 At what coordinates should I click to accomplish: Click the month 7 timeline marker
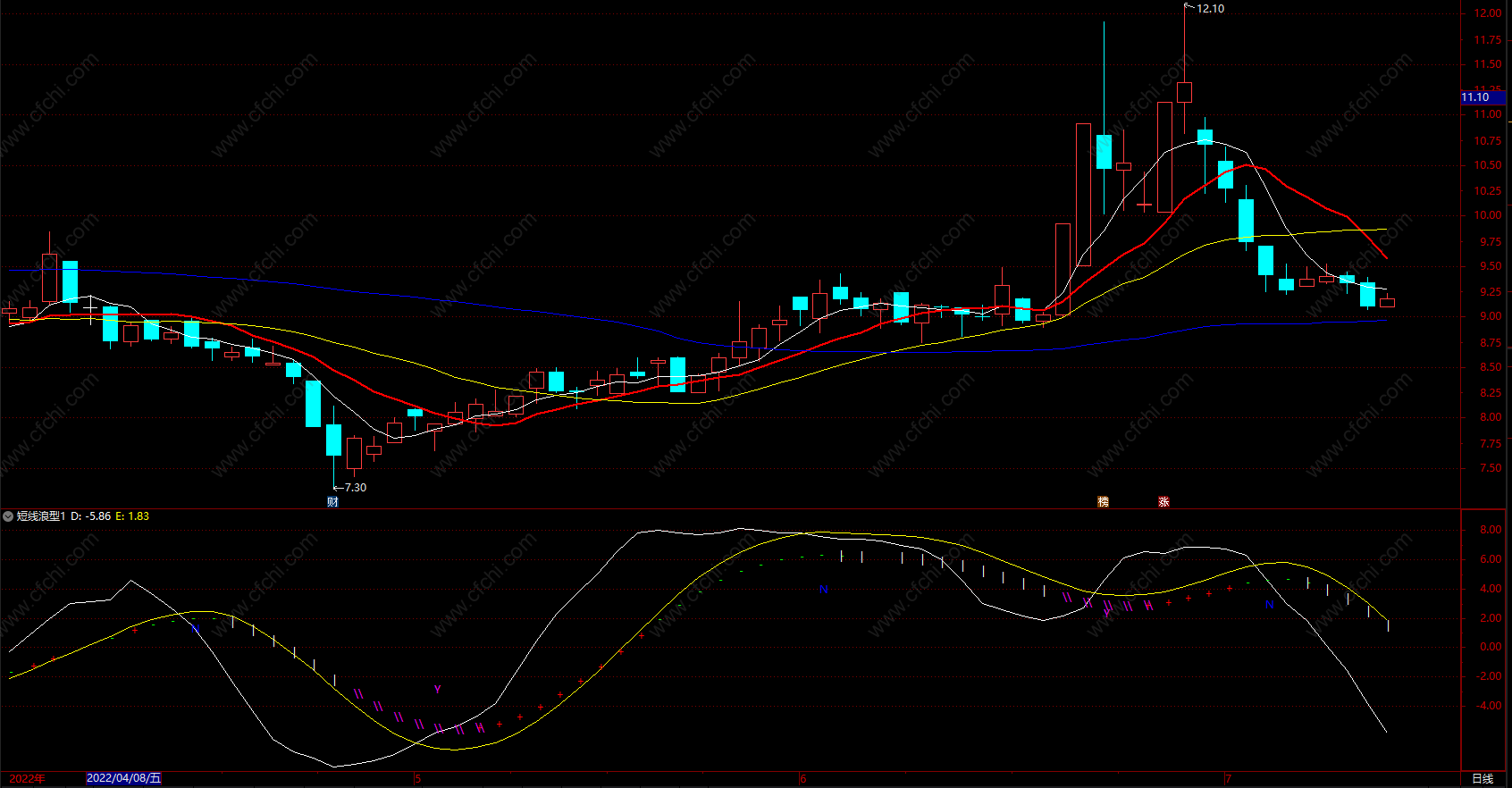coord(1228,779)
